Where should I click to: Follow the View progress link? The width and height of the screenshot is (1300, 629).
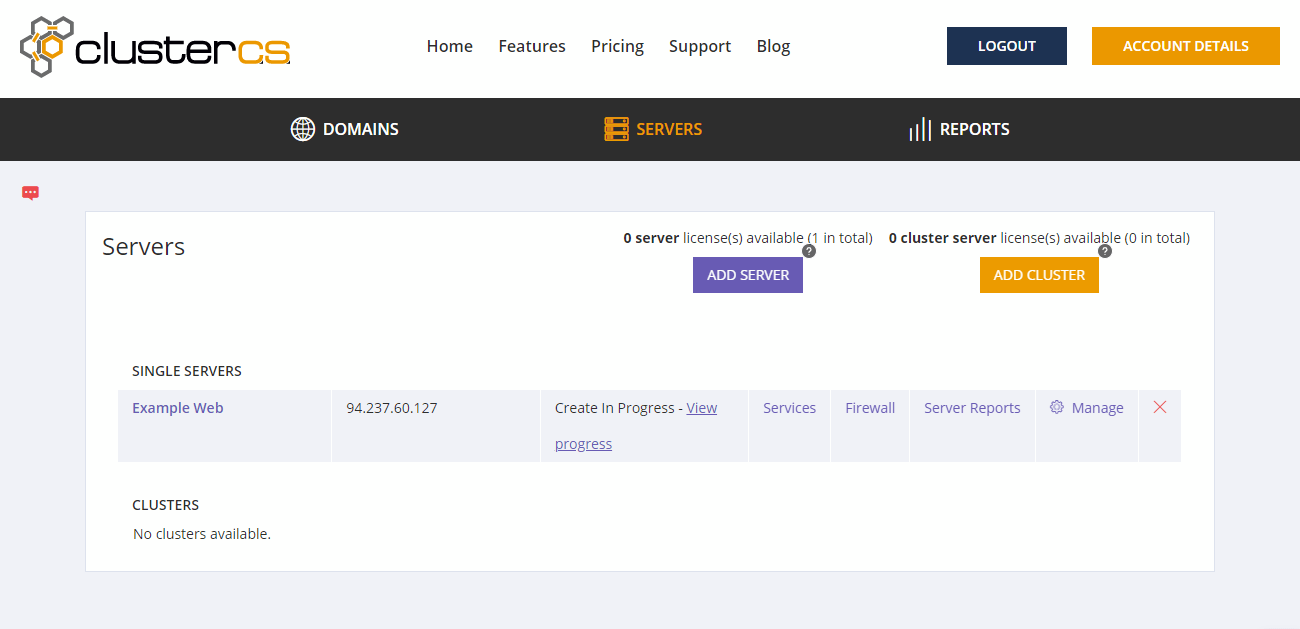point(701,408)
